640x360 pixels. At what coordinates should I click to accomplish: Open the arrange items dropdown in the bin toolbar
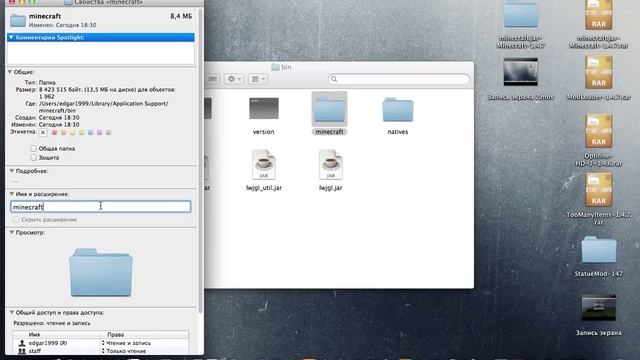(258, 79)
